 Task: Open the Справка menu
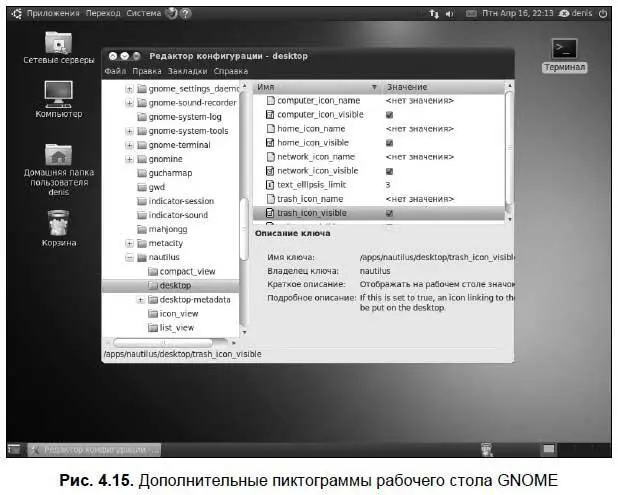click(x=231, y=71)
